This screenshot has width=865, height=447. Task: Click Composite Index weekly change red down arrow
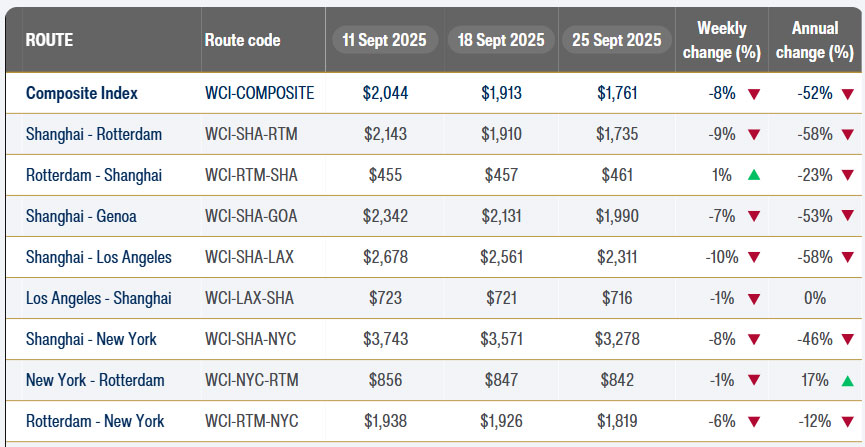coord(754,93)
